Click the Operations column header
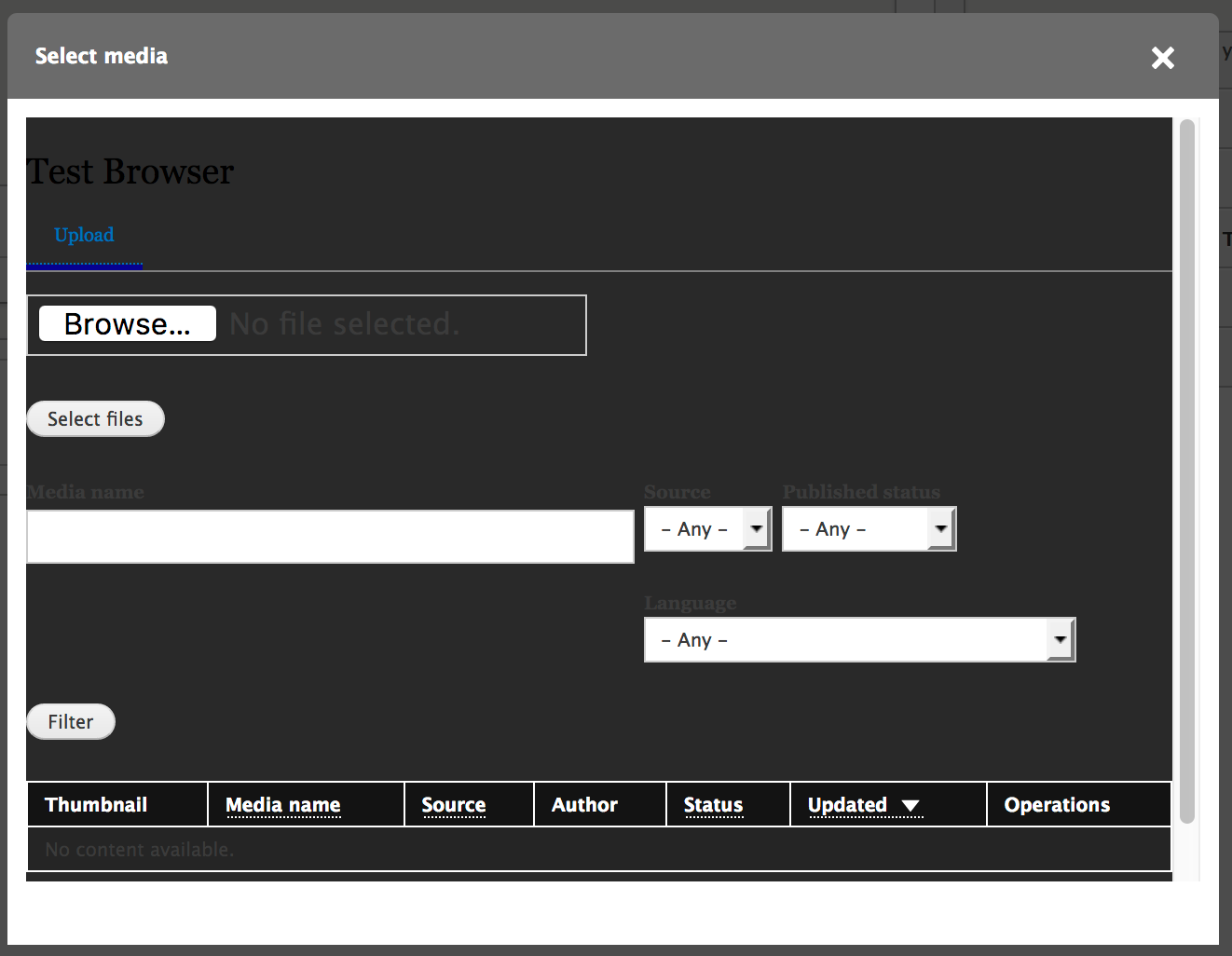Viewport: 1232px width, 956px height. pos(1057,805)
